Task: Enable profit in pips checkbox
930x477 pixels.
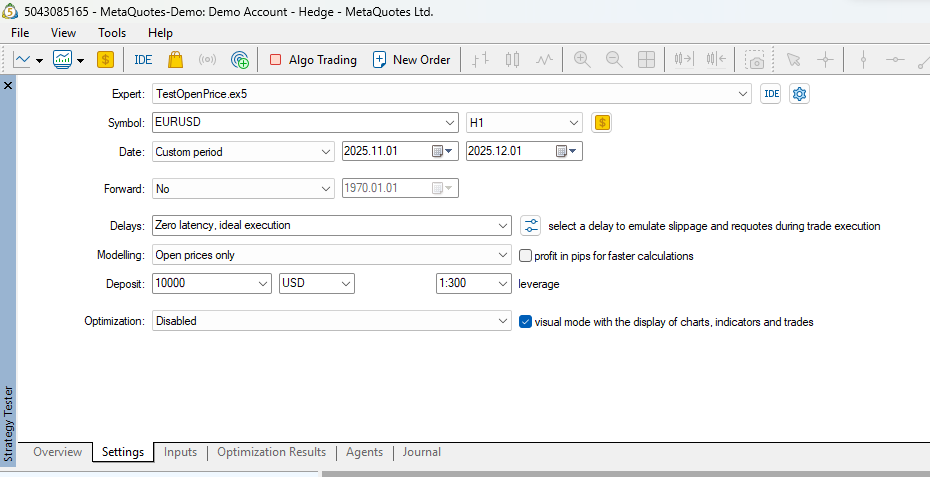Action: pyautogui.click(x=525, y=256)
